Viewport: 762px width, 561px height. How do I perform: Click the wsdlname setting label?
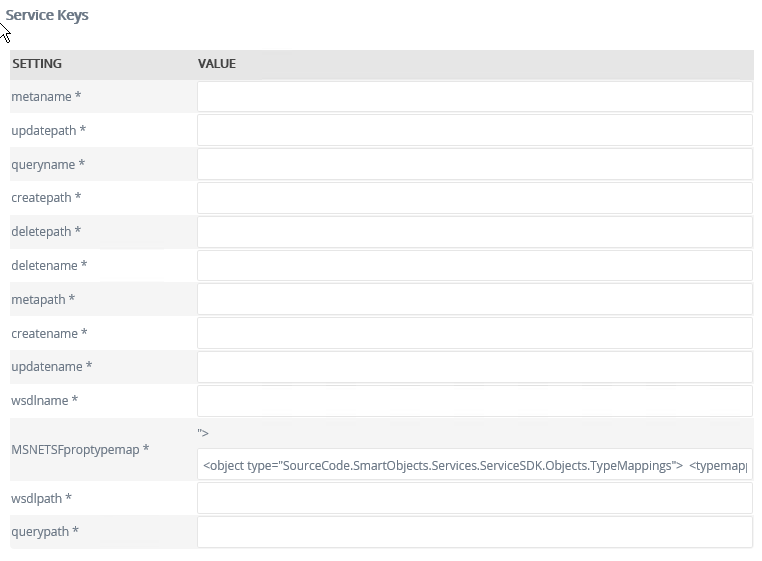coord(45,401)
